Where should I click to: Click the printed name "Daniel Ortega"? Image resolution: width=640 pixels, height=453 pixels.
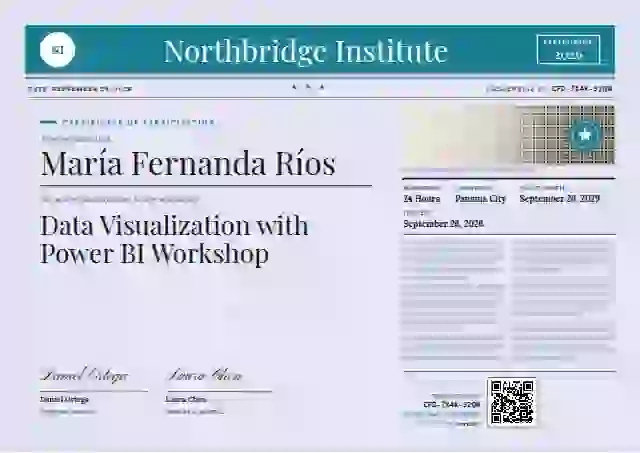[x=64, y=399]
